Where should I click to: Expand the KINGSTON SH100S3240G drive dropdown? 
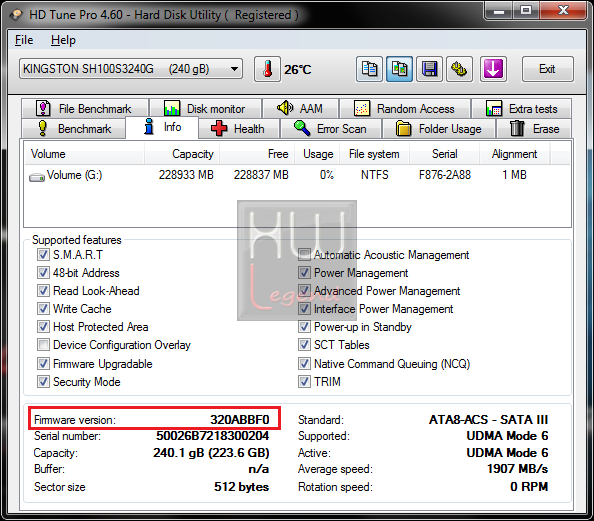coord(131,69)
